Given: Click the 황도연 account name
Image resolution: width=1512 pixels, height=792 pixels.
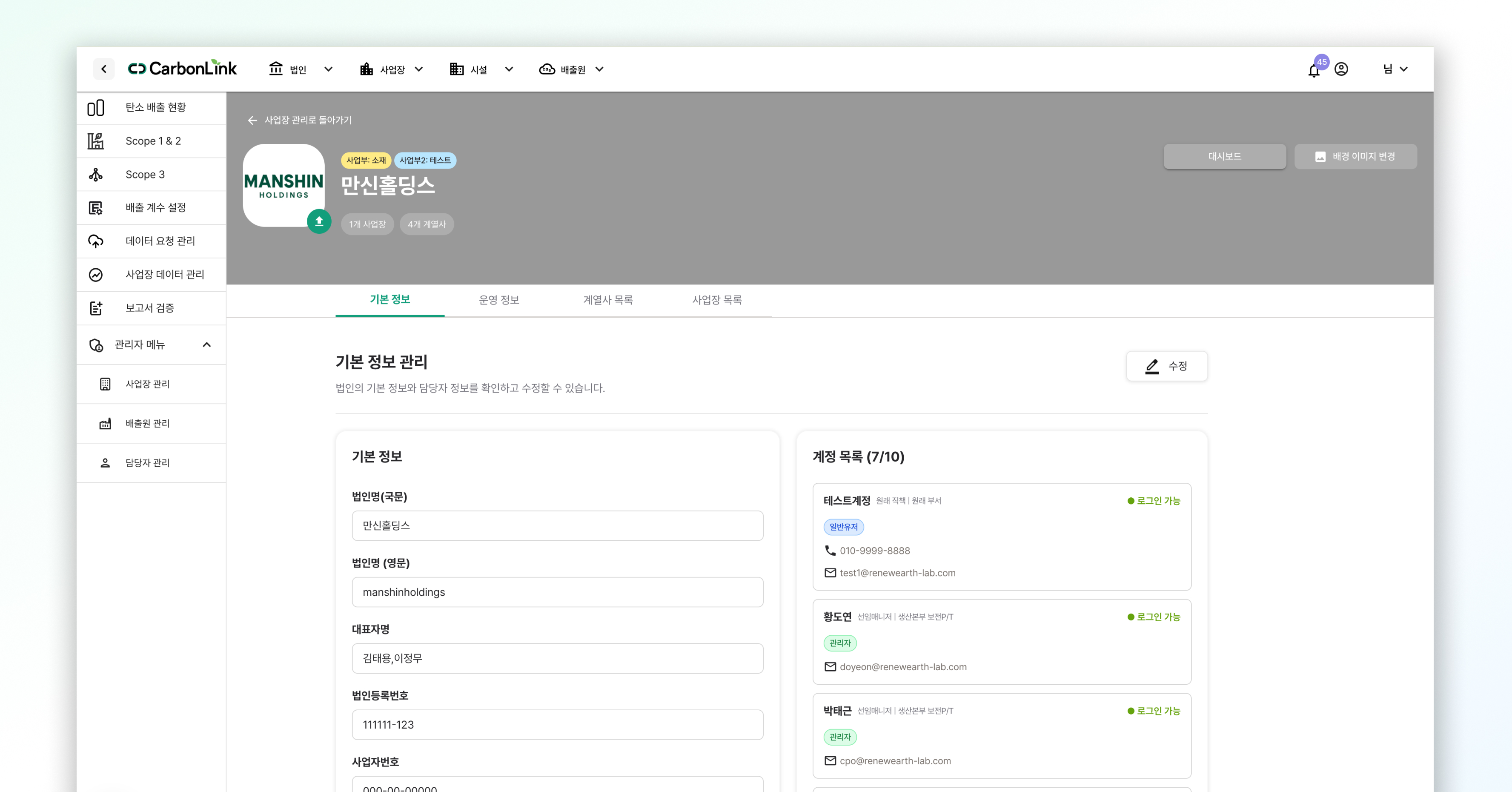Looking at the screenshot, I should tap(837, 617).
